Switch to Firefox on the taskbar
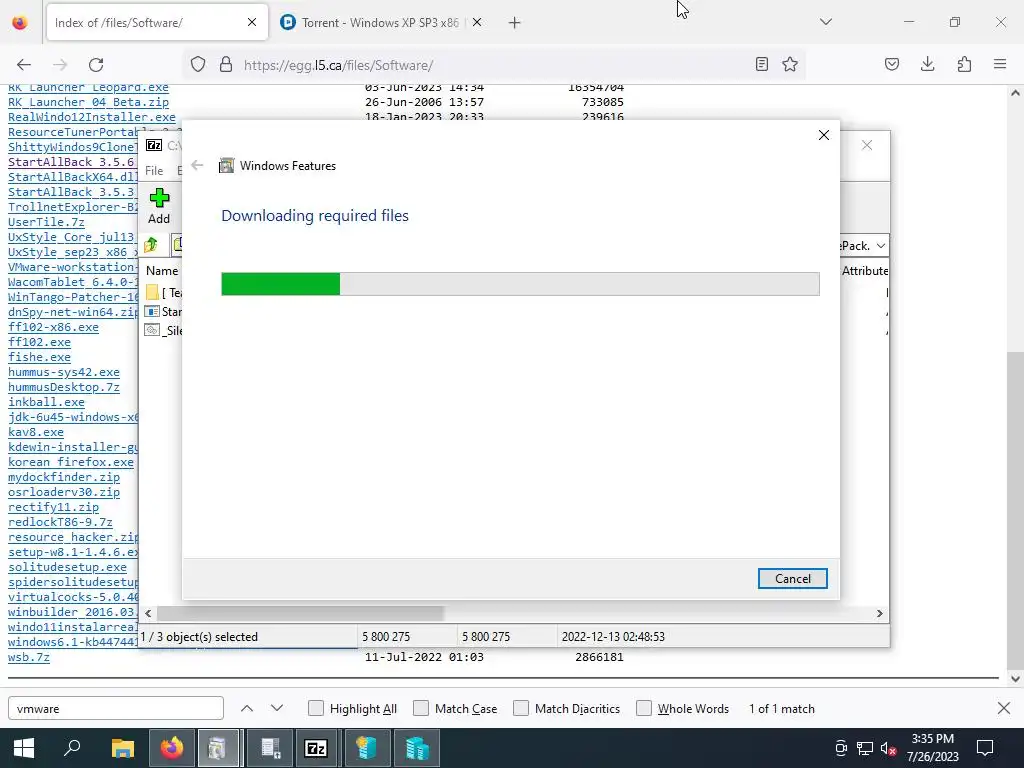Image resolution: width=1024 pixels, height=768 pixels. pos(172,748)
